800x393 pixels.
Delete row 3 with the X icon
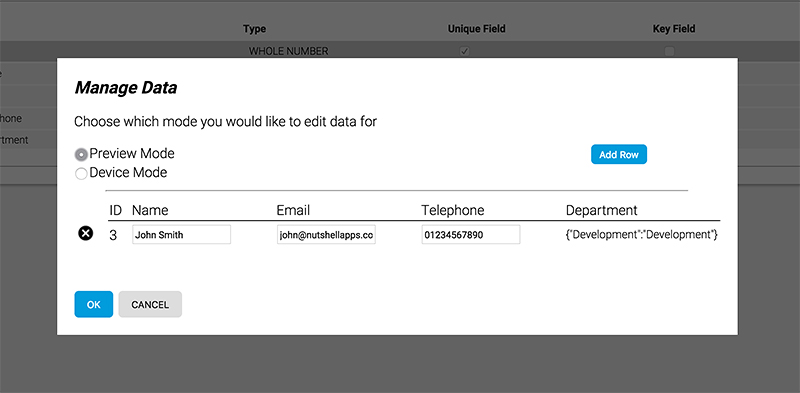(86, 234)
